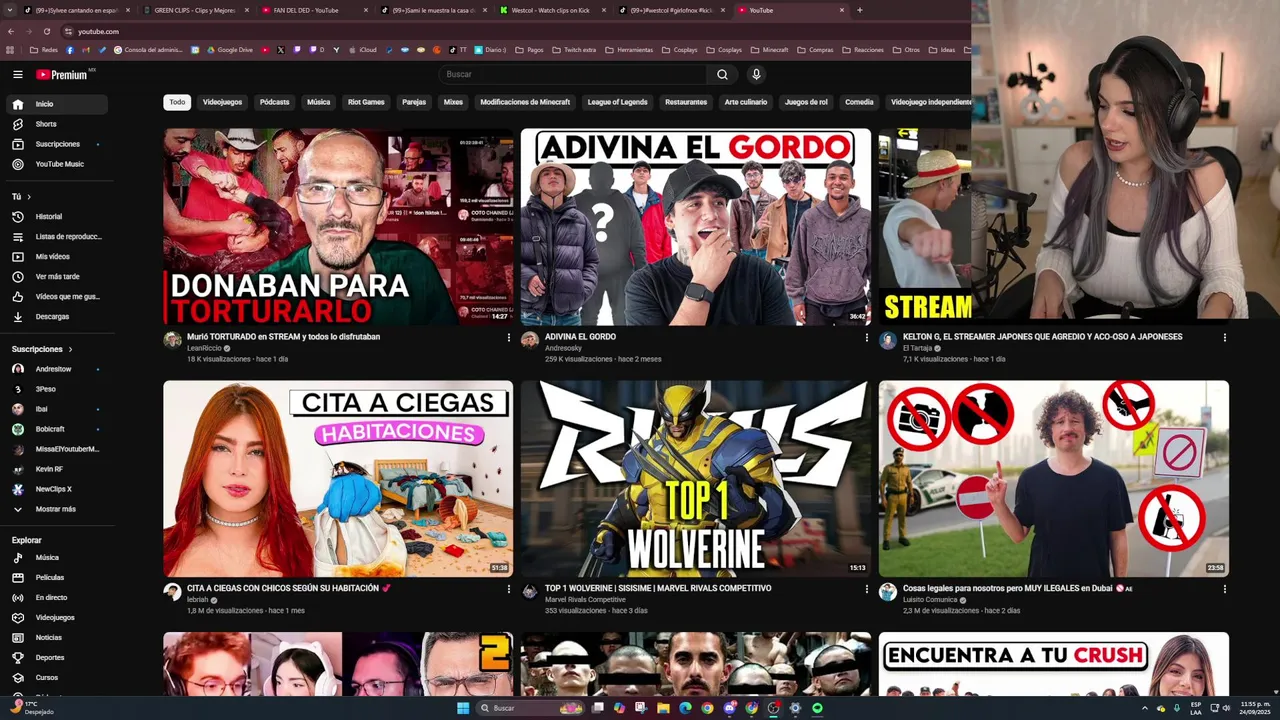This screenshot has height=720, width=1280.
Task: Open Descargas in the sidebar
Action: pyautogui.click(x=57, y=316)
